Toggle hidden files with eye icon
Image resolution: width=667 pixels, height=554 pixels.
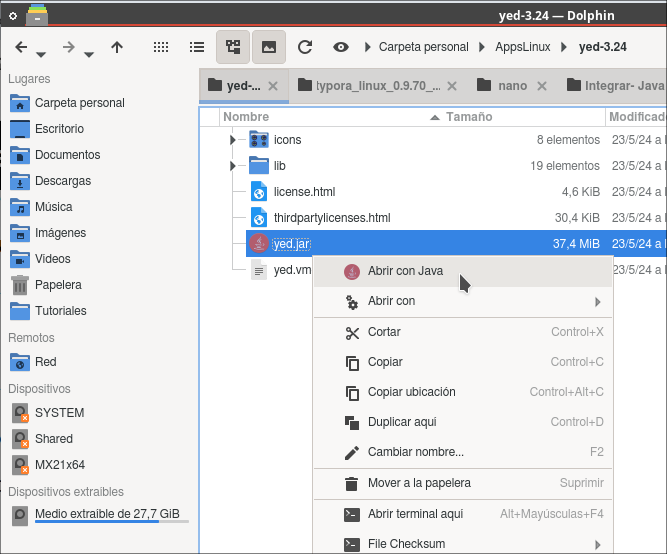(x=341, y=47)
